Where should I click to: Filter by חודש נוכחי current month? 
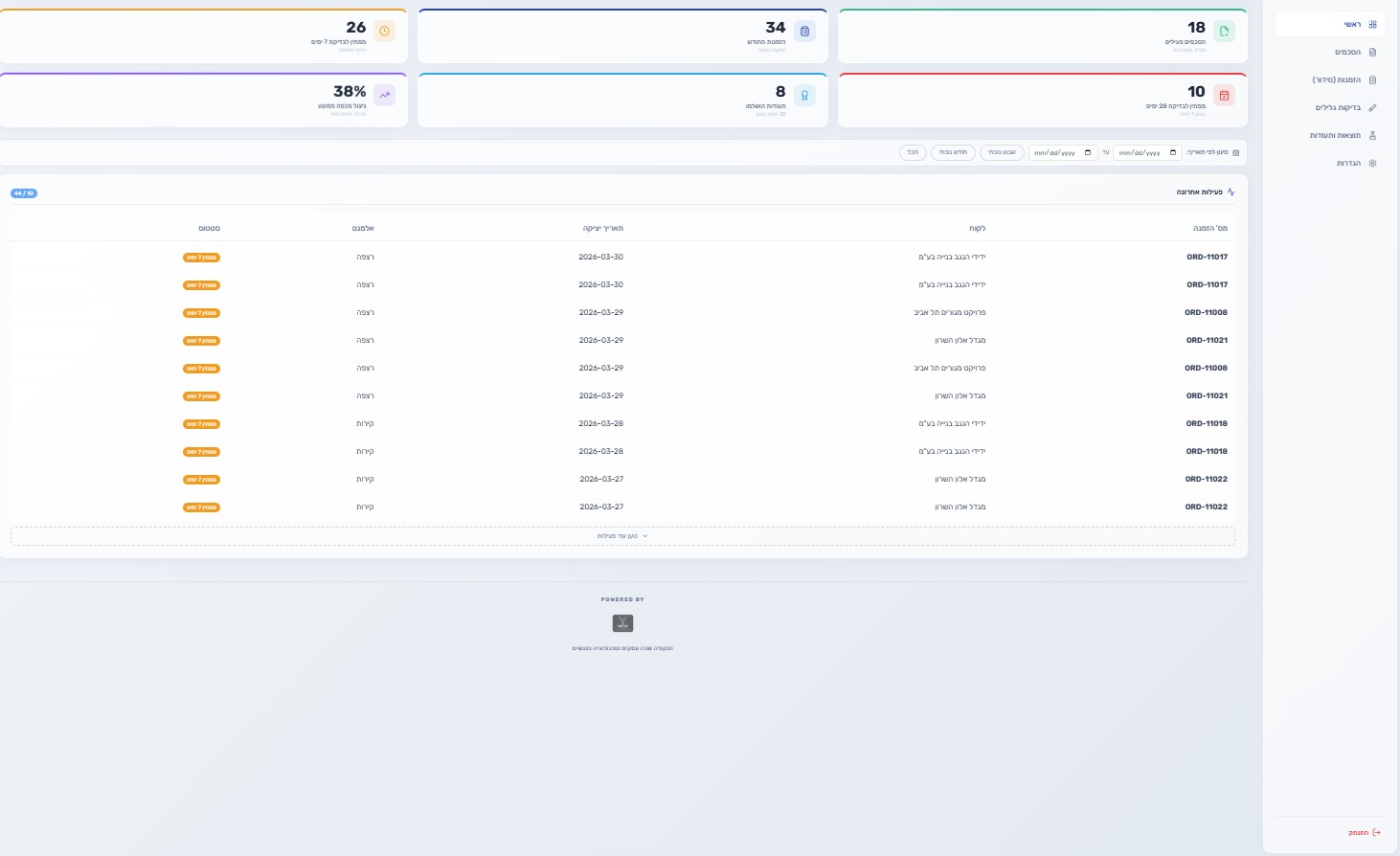953,152
